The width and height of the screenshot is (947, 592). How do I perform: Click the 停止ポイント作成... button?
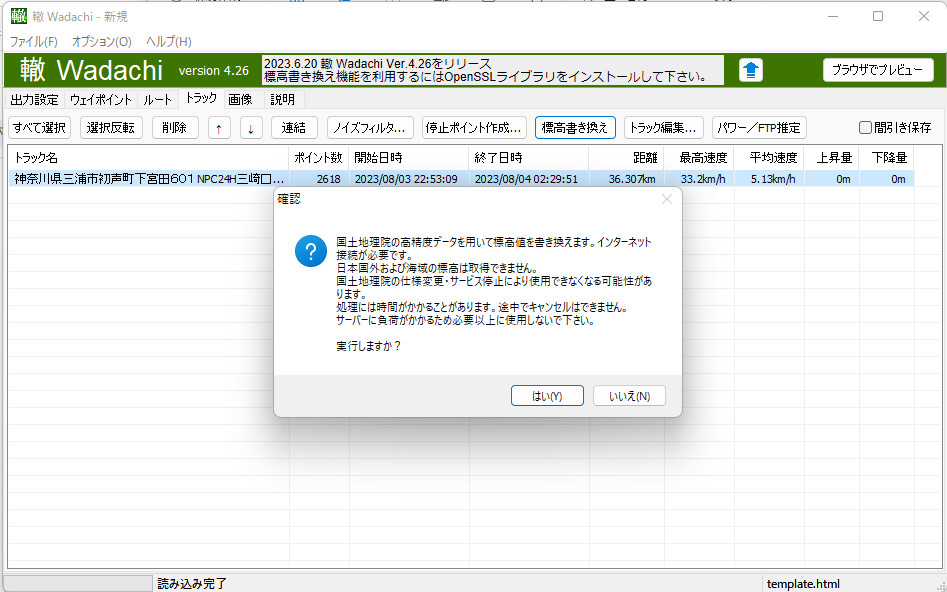pyautogui.click(x=474, y=127)
